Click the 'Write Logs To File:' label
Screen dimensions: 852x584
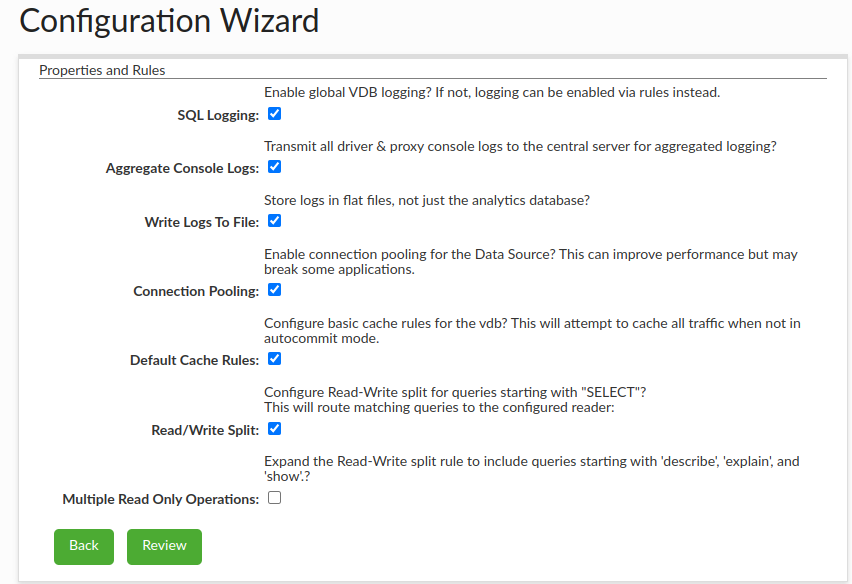point(201,223)
